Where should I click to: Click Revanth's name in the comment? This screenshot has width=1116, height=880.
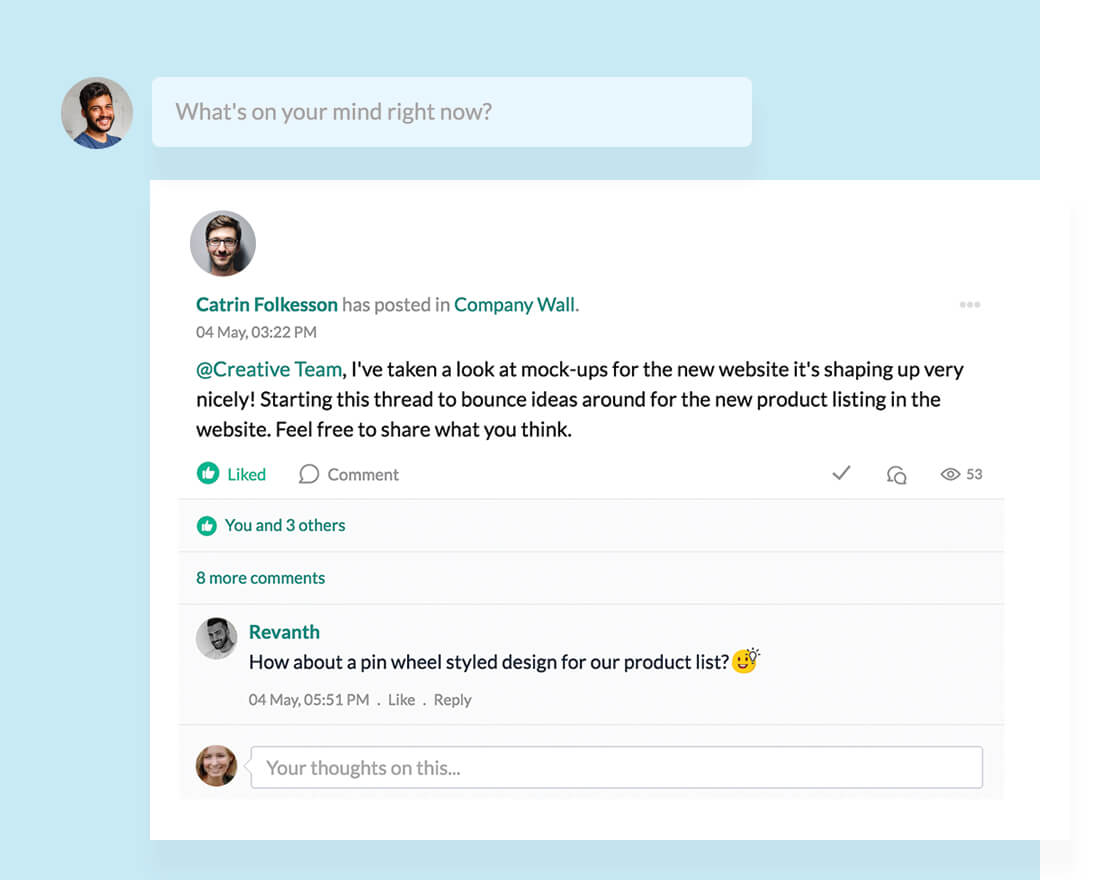point(284,632)
